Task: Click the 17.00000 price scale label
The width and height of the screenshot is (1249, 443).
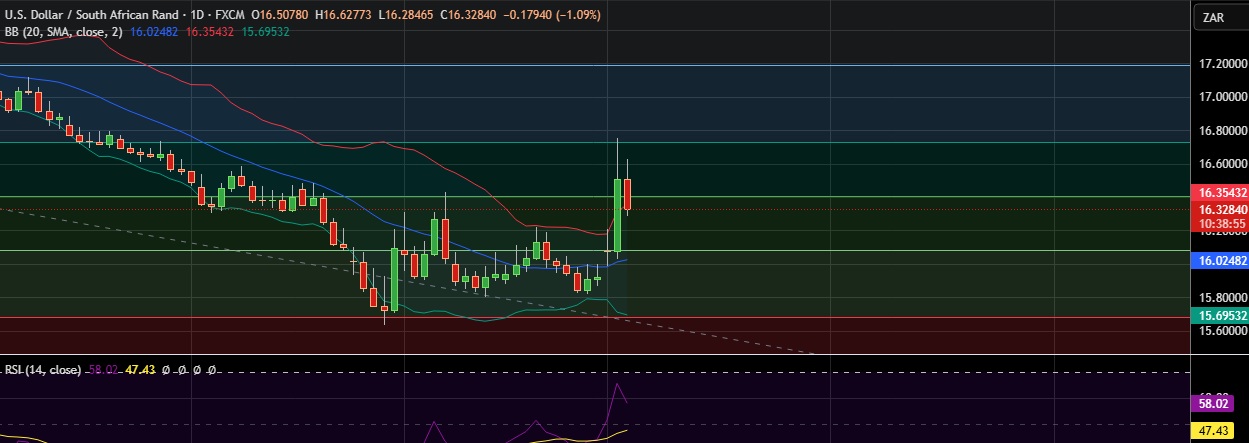Action: coord(1223,97)
